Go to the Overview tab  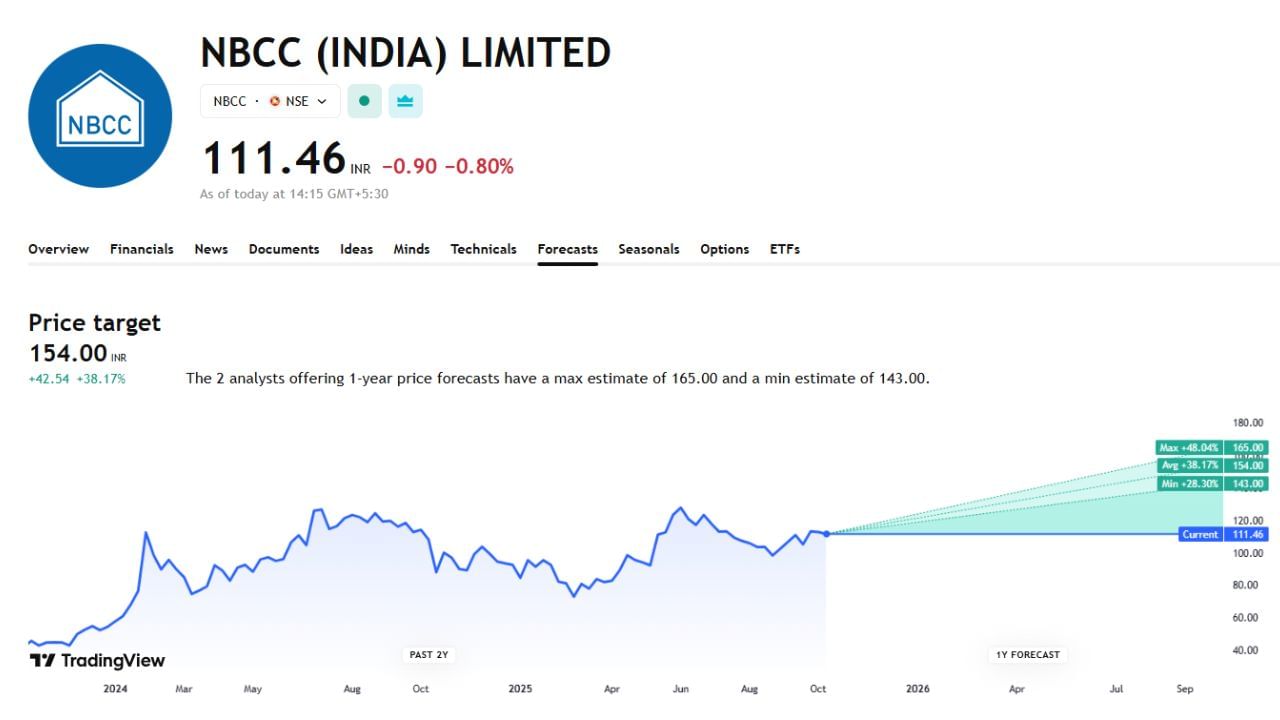tap(57, 249)
